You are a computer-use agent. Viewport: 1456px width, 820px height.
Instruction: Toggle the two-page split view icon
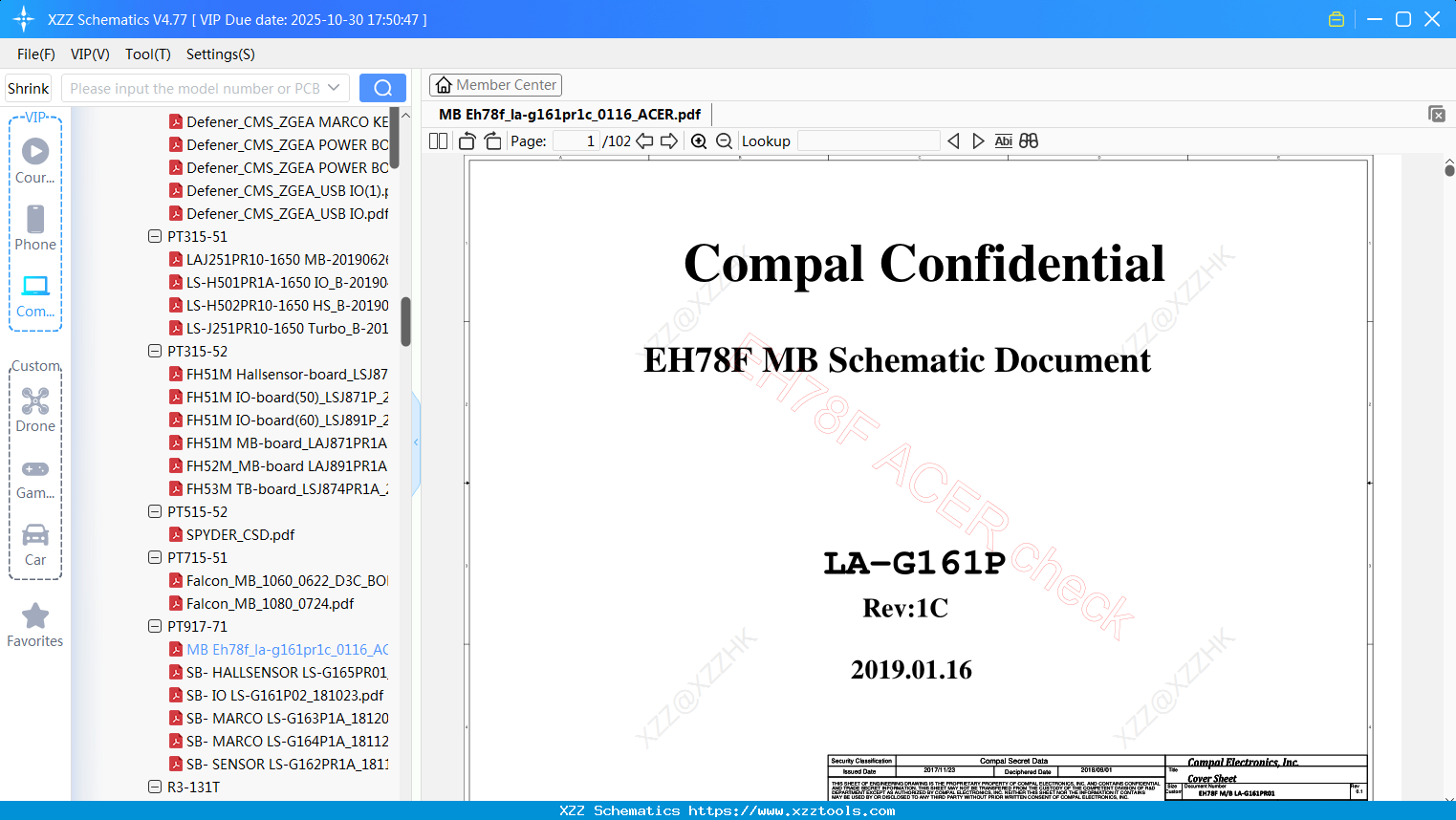[438, 140]
